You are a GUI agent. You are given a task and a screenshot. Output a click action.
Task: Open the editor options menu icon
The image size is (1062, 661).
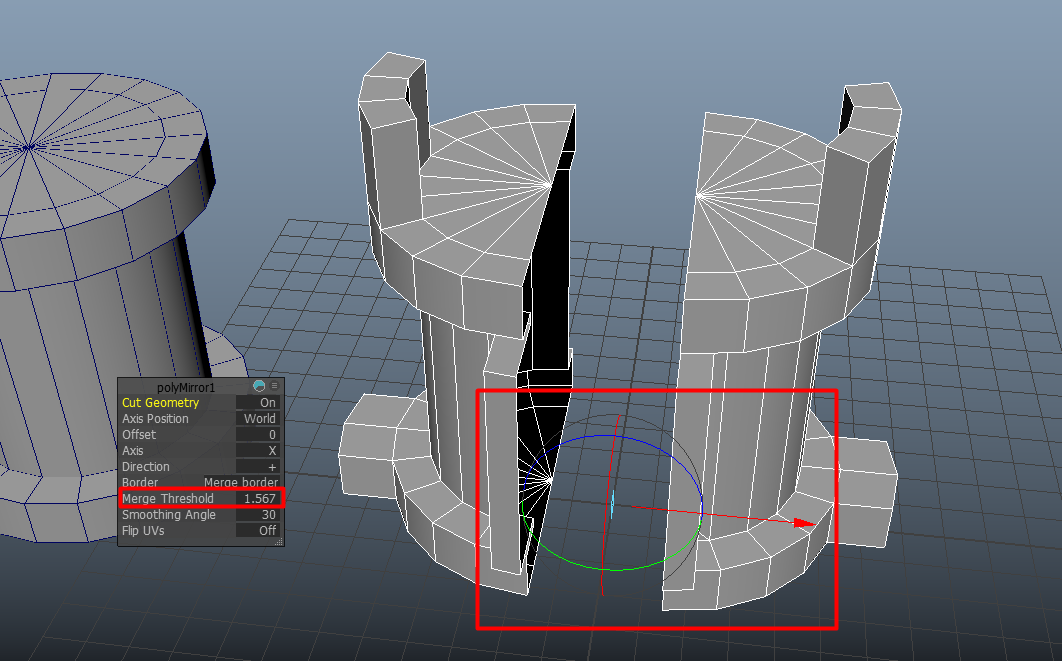pyautogui.click(x=273, y=386)
